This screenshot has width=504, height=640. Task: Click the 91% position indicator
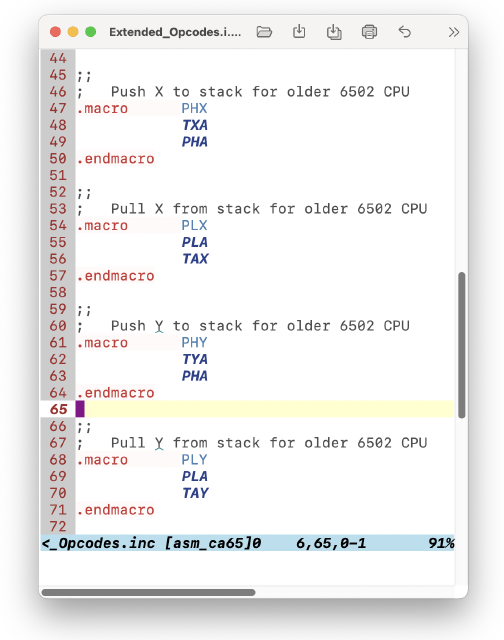click(x=441, y=543)
